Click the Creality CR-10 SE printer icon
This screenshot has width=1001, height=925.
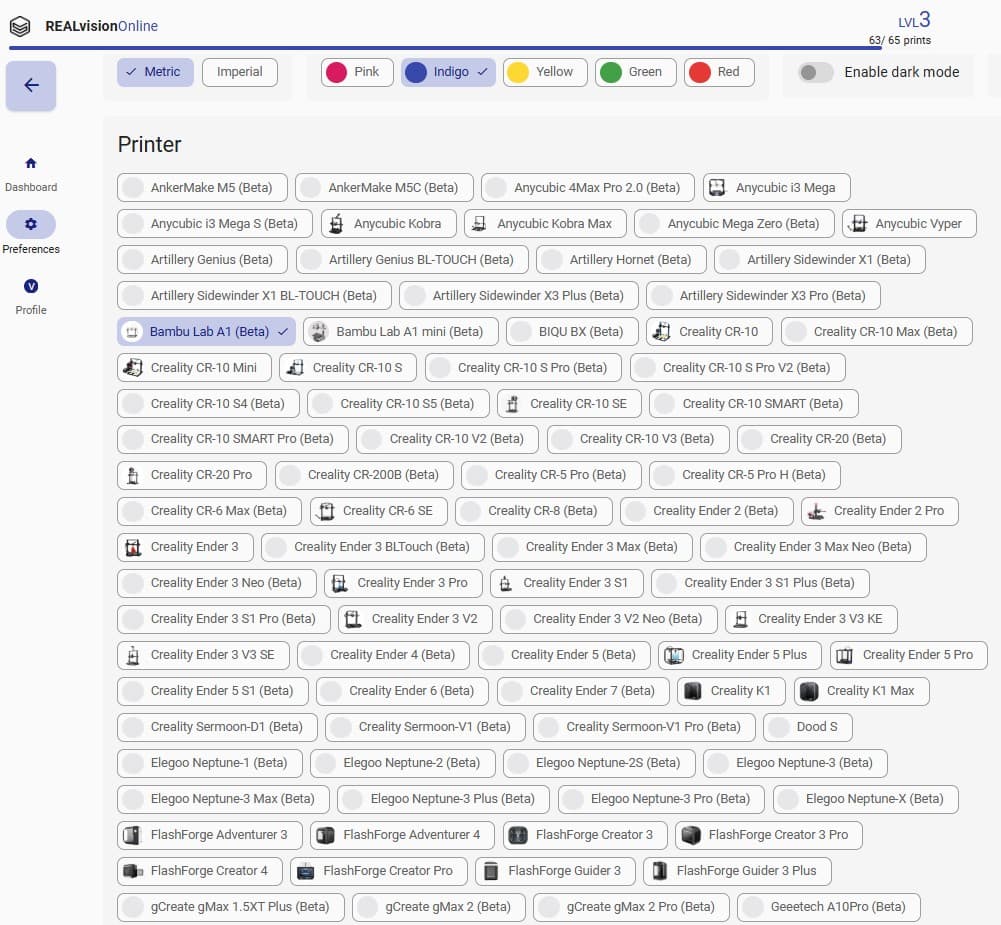coord(512,404)
